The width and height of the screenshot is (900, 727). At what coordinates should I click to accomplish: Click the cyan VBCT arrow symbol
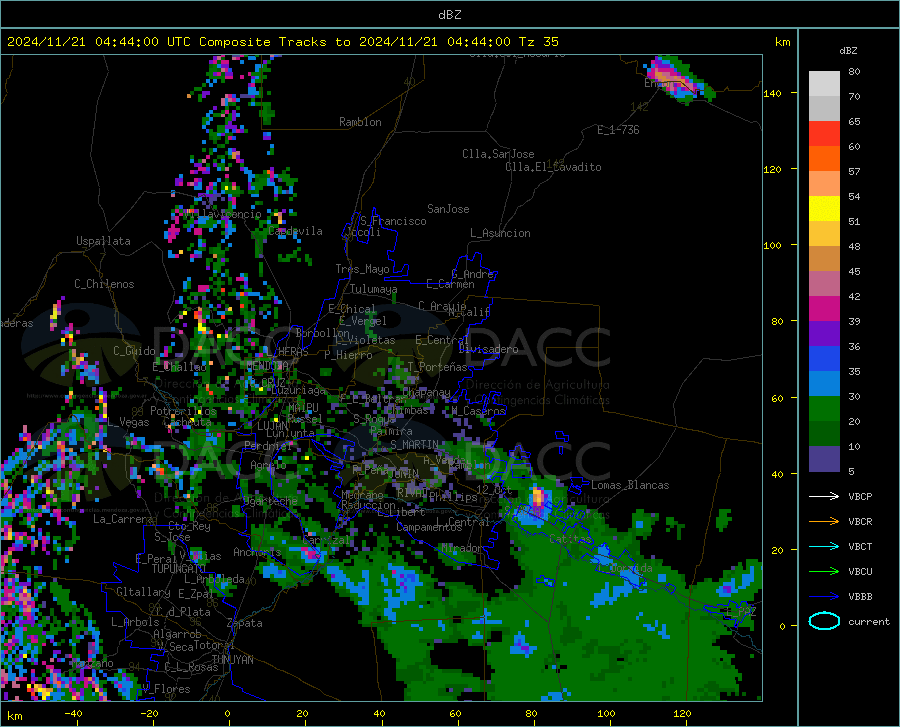click(824, 546)
